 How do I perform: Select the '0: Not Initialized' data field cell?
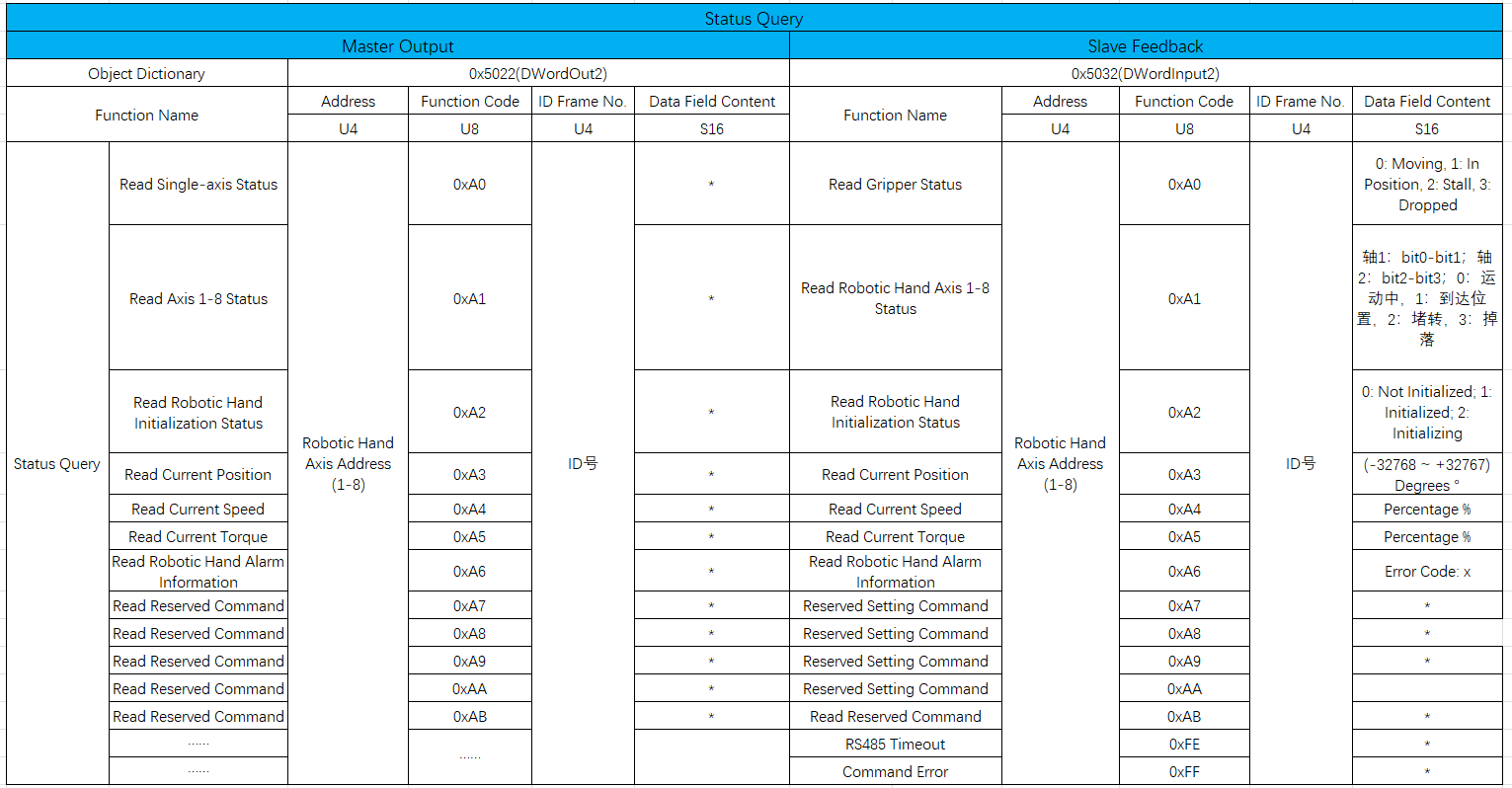click(1427, 412)
